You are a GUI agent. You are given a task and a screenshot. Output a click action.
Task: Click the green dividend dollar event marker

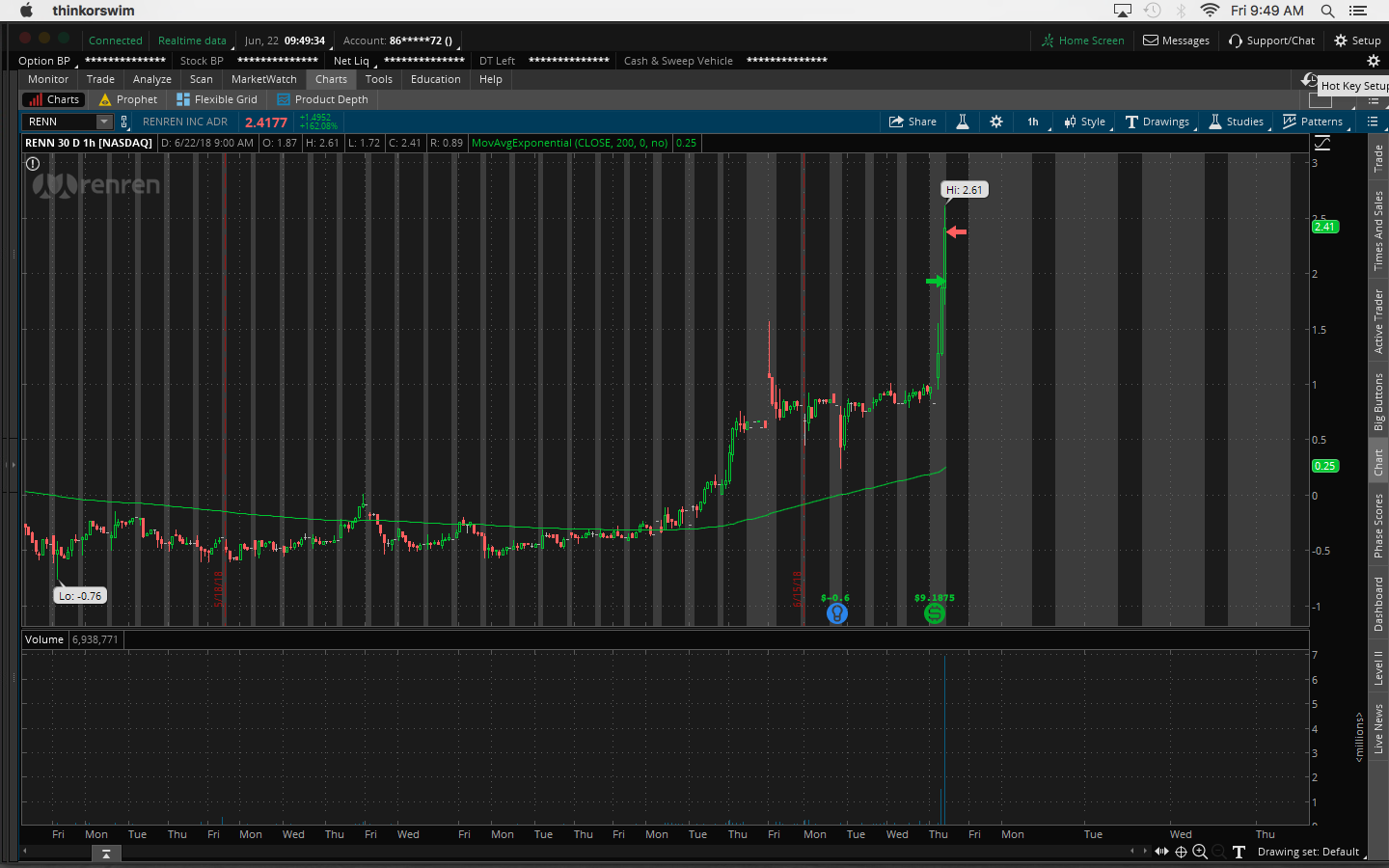[x=934, y=613]
